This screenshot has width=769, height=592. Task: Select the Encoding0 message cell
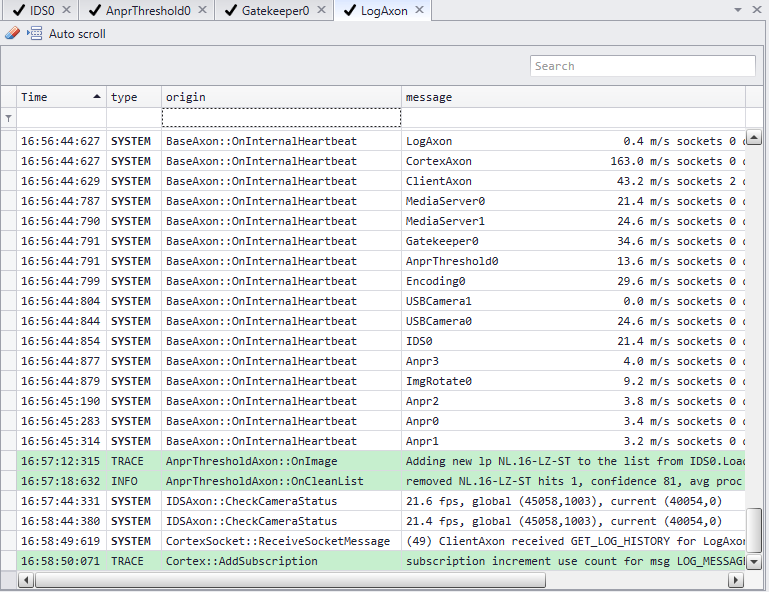[573, 281]
